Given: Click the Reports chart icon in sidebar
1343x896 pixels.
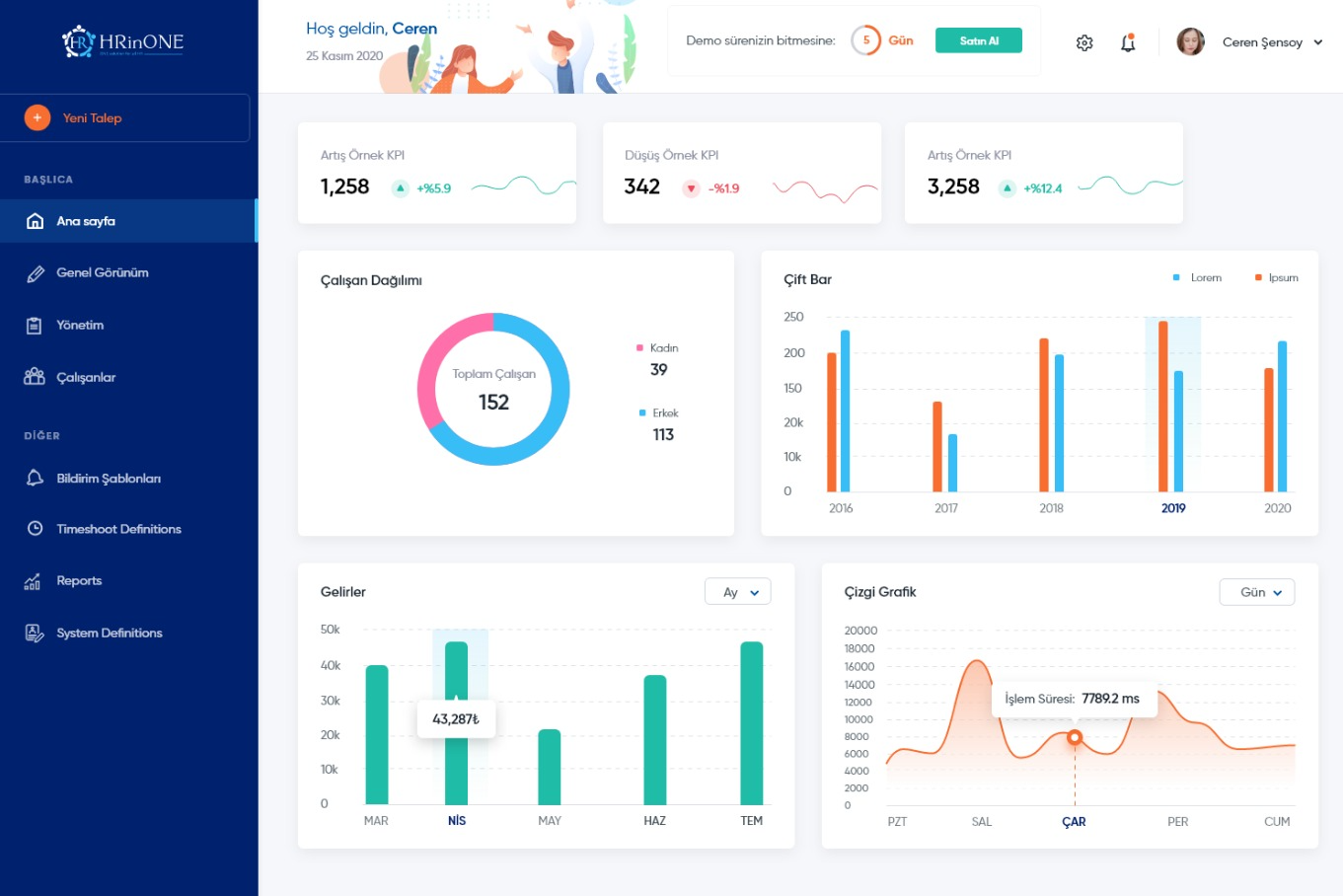Looking at the screenshot, I should 34,581.
